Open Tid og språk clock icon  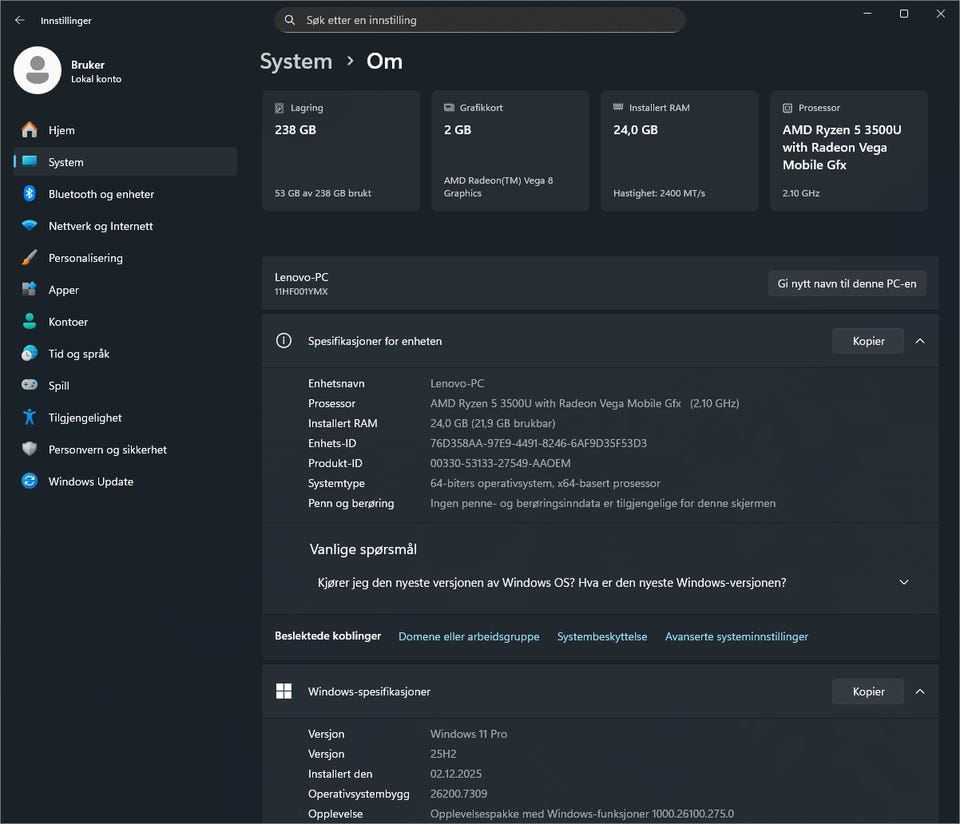click(x=29, y=354)
